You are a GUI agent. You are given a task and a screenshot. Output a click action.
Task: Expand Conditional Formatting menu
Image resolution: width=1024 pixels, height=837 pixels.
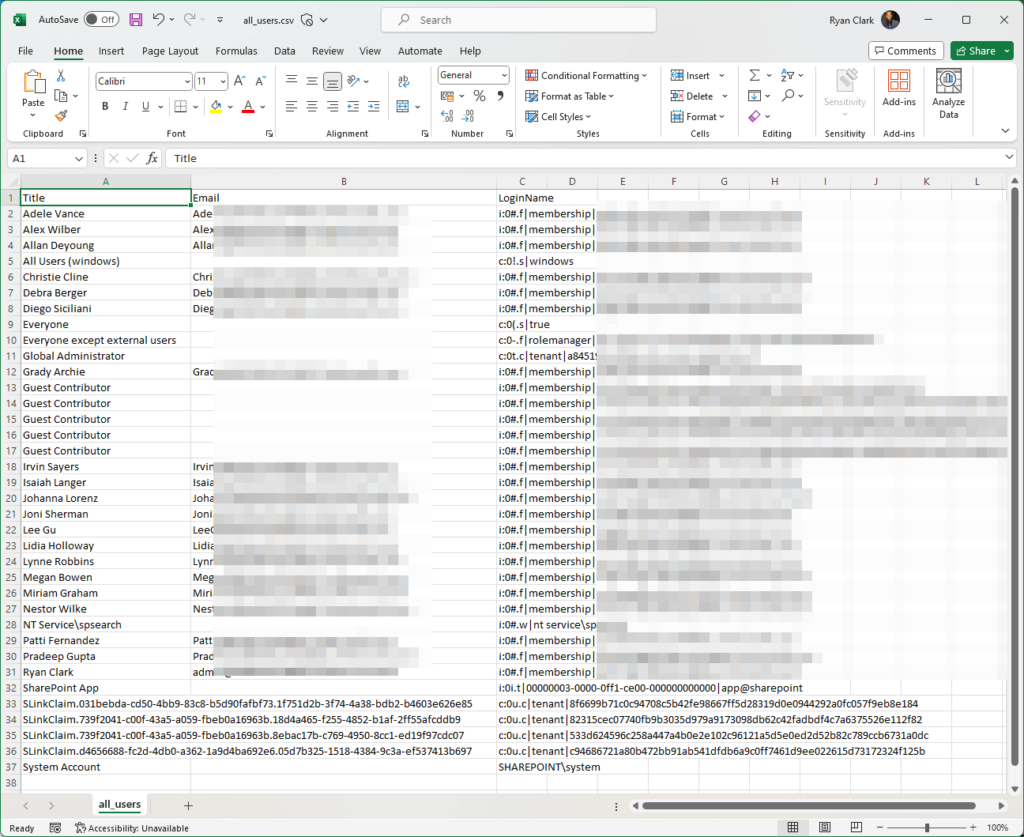(586, 76)
